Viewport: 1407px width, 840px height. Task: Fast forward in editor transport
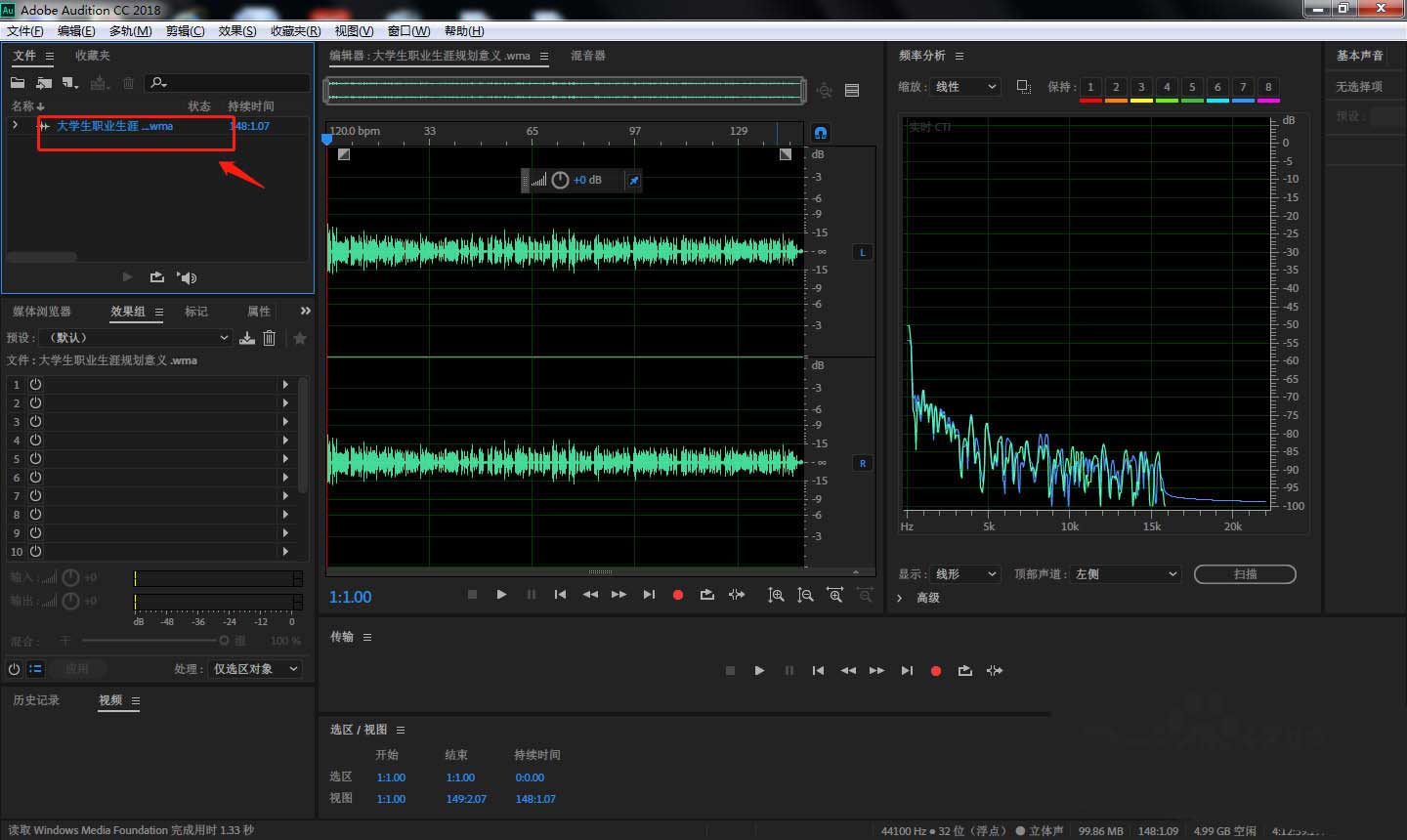click(x=619, y=595)
